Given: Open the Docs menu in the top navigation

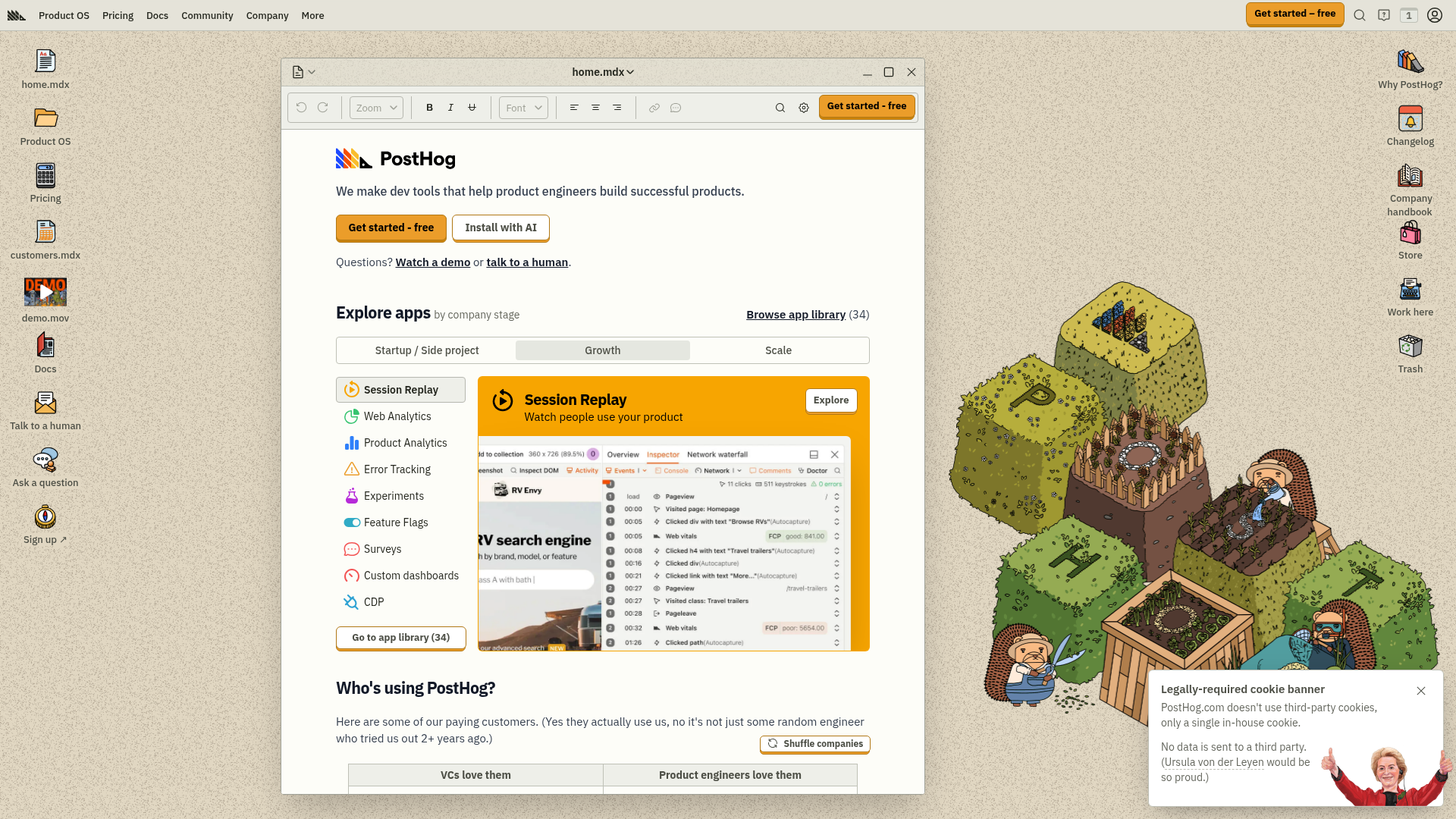Looking at the screenshot, I should 157,15.
